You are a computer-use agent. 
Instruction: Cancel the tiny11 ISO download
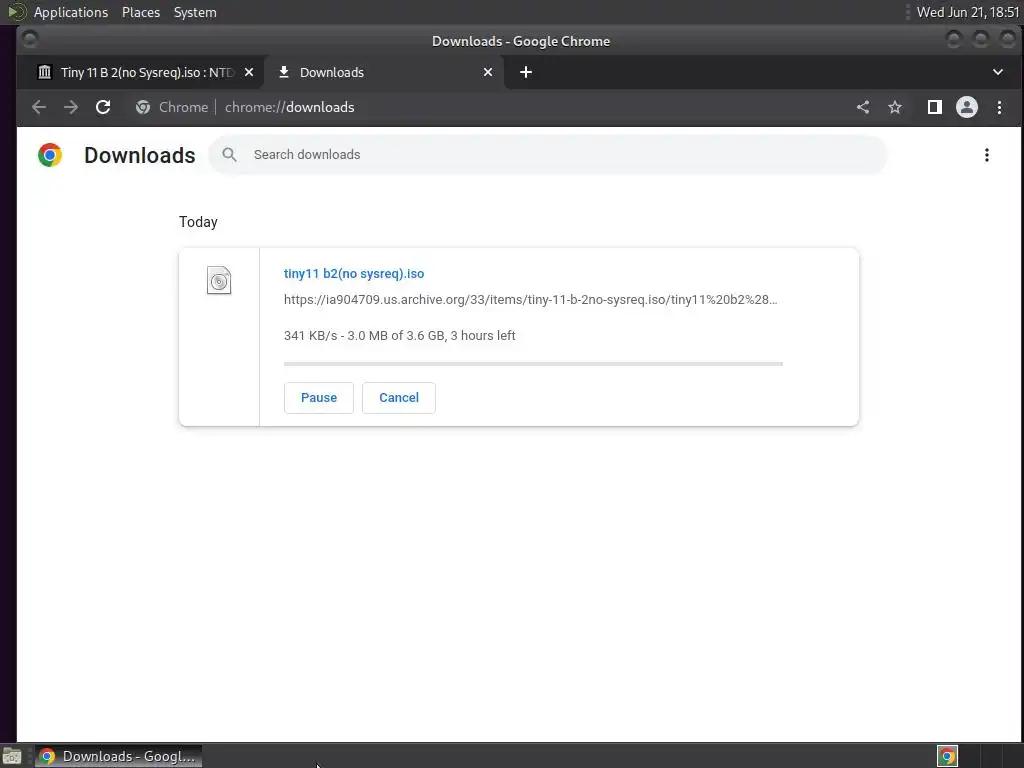(x=398, y=398)
